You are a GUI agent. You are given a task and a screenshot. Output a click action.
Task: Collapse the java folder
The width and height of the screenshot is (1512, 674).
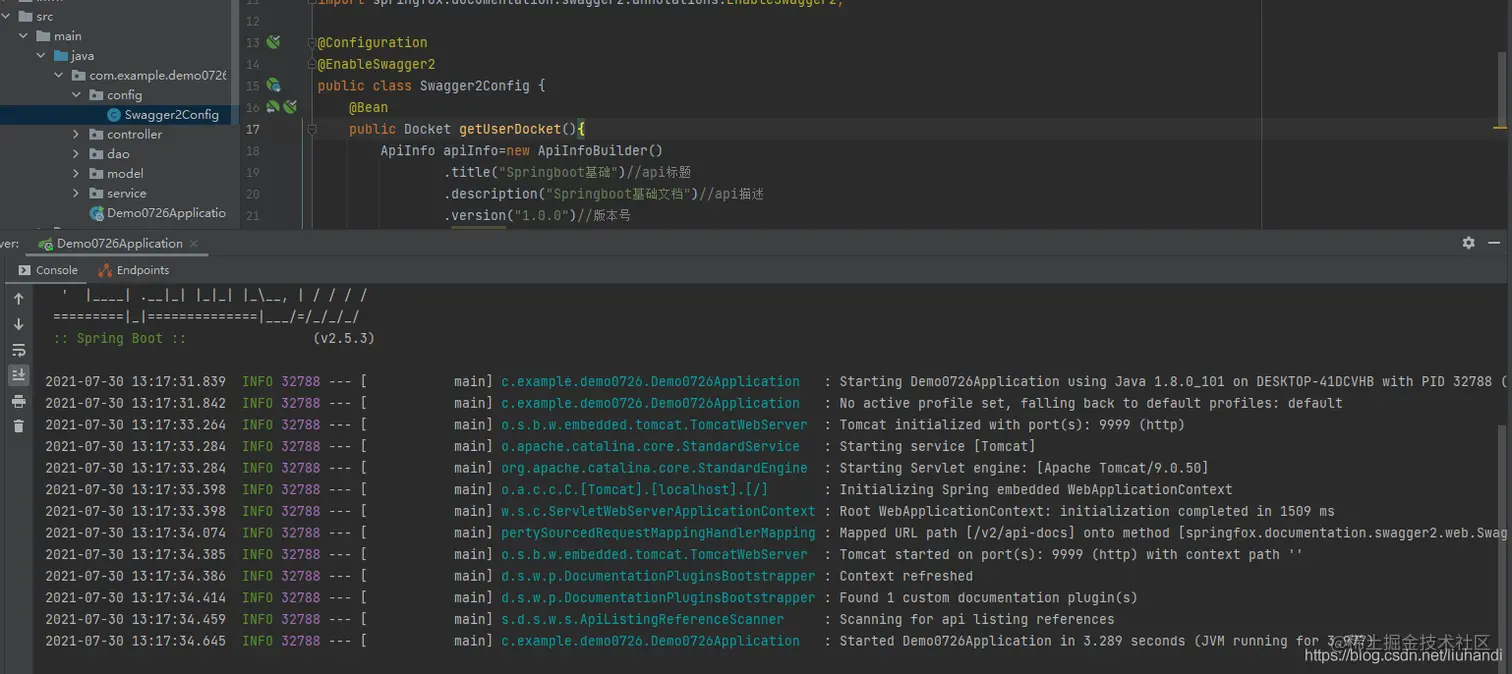point(41,56)
